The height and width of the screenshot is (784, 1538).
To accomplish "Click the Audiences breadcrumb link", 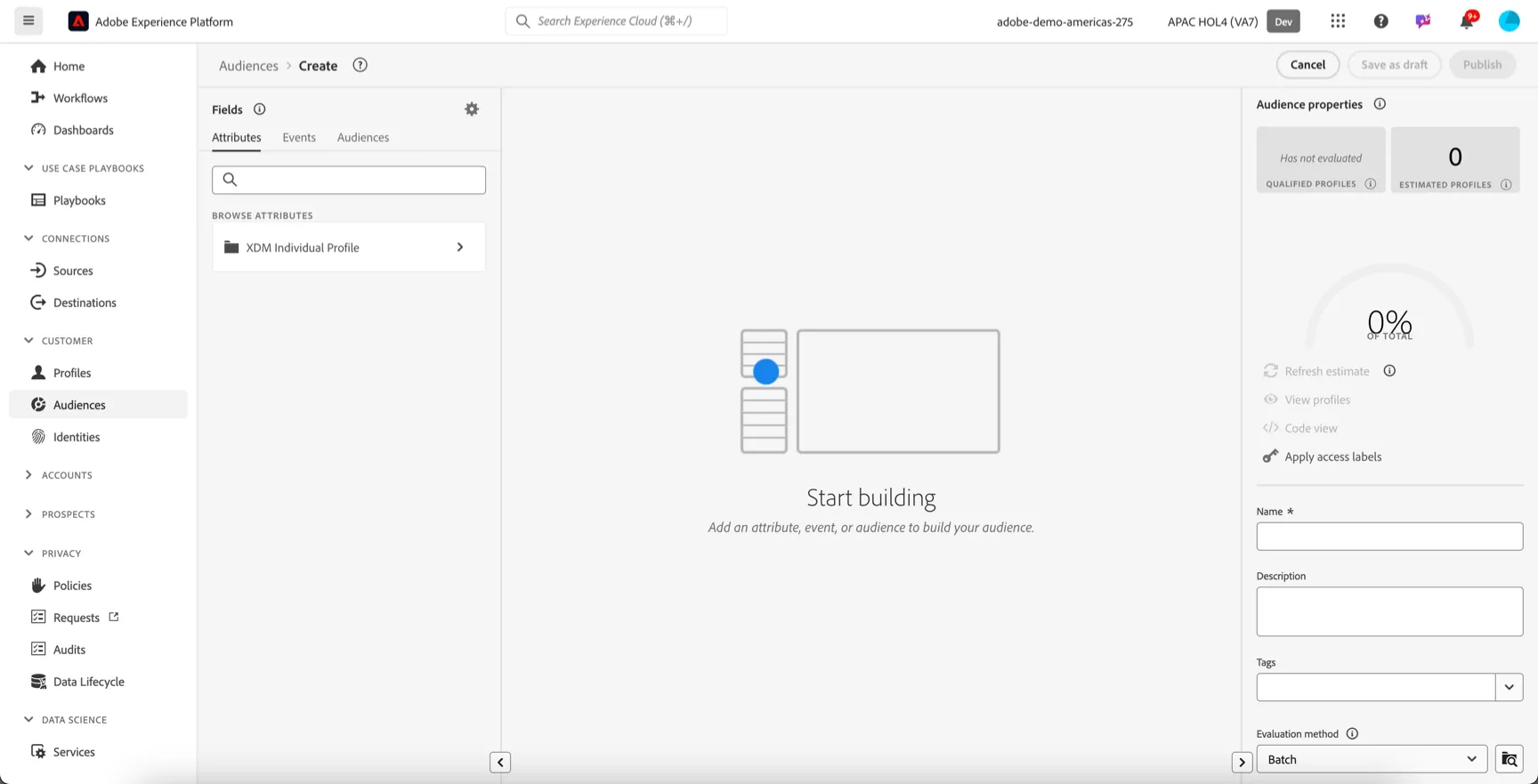I will tap(248, 66).
